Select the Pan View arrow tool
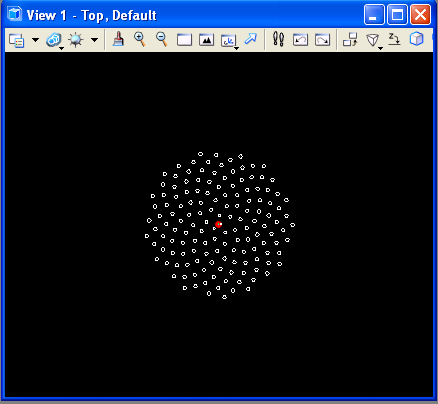Image resolution: width=438 pixels, height=404 pixels. click(x=250, y=39)
